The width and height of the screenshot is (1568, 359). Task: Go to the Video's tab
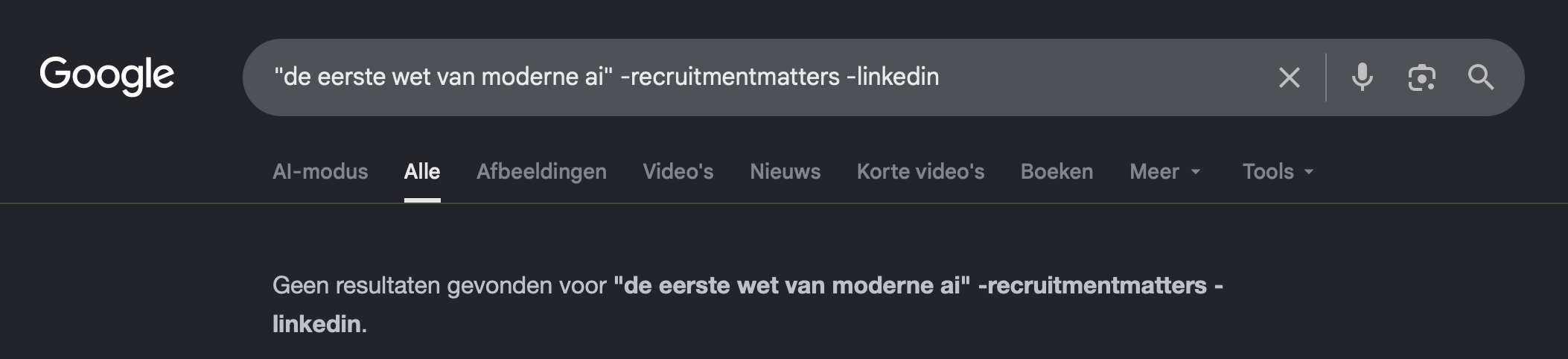[678, 172]
